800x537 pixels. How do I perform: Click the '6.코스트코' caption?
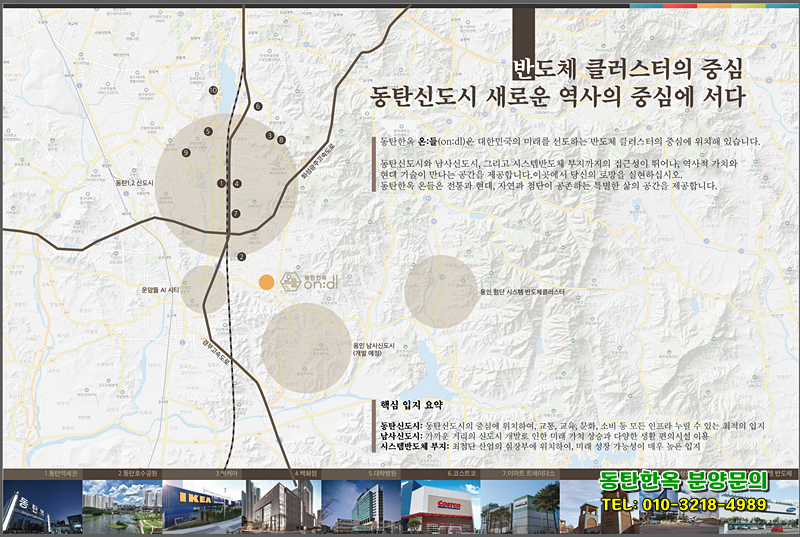(462, 474)
